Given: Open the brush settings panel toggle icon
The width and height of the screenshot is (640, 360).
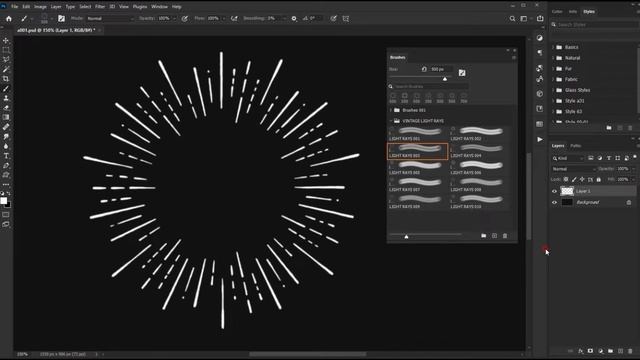Looking at the screenshot, I should click(61, 18).
